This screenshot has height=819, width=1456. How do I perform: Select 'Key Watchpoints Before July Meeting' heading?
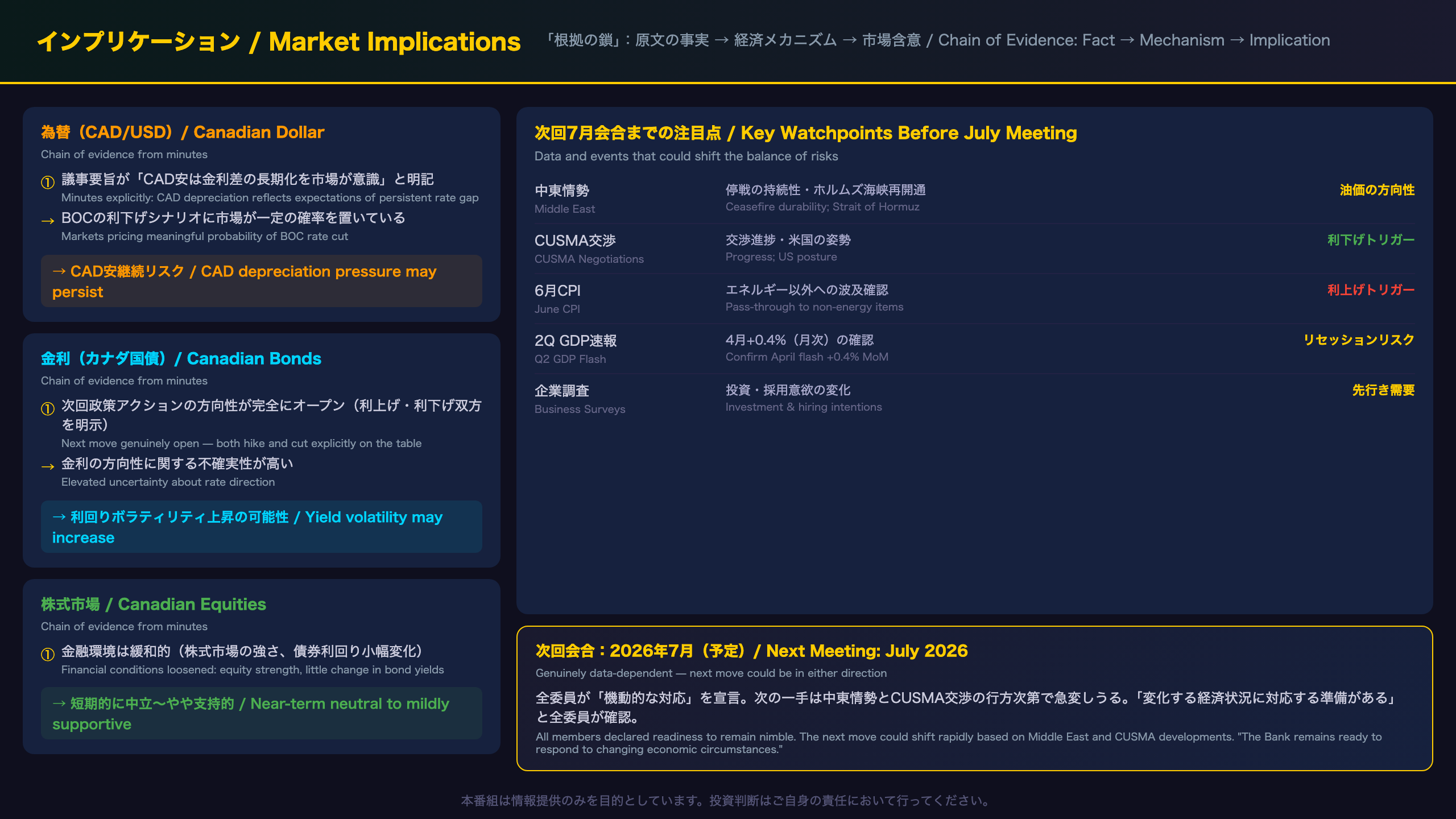(x=806, y=133)
